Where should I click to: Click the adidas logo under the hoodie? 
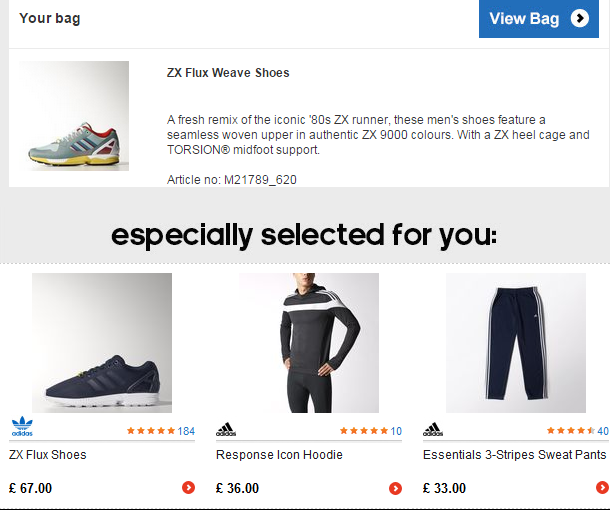pos(226,429)
